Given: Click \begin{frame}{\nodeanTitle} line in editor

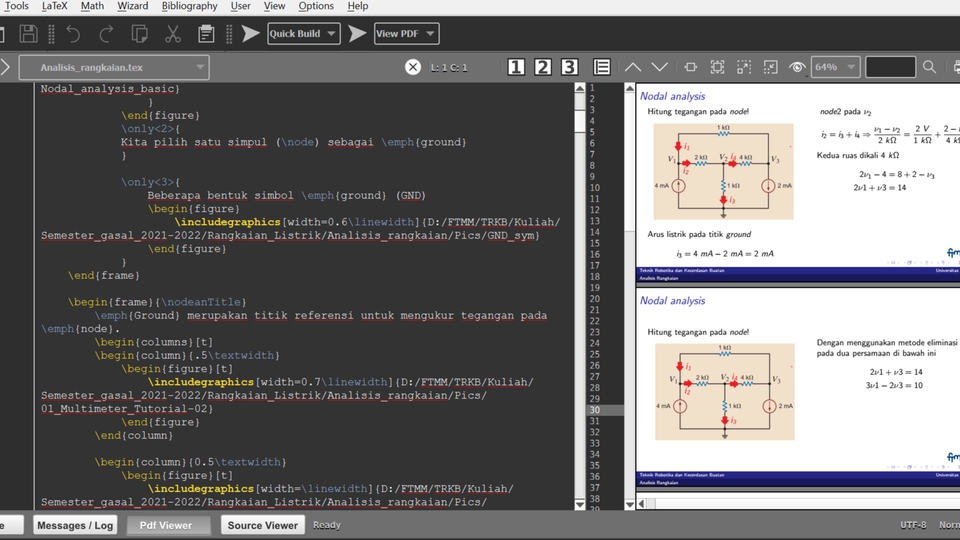Looking at the screenshot, I should [x=157, y=302].
